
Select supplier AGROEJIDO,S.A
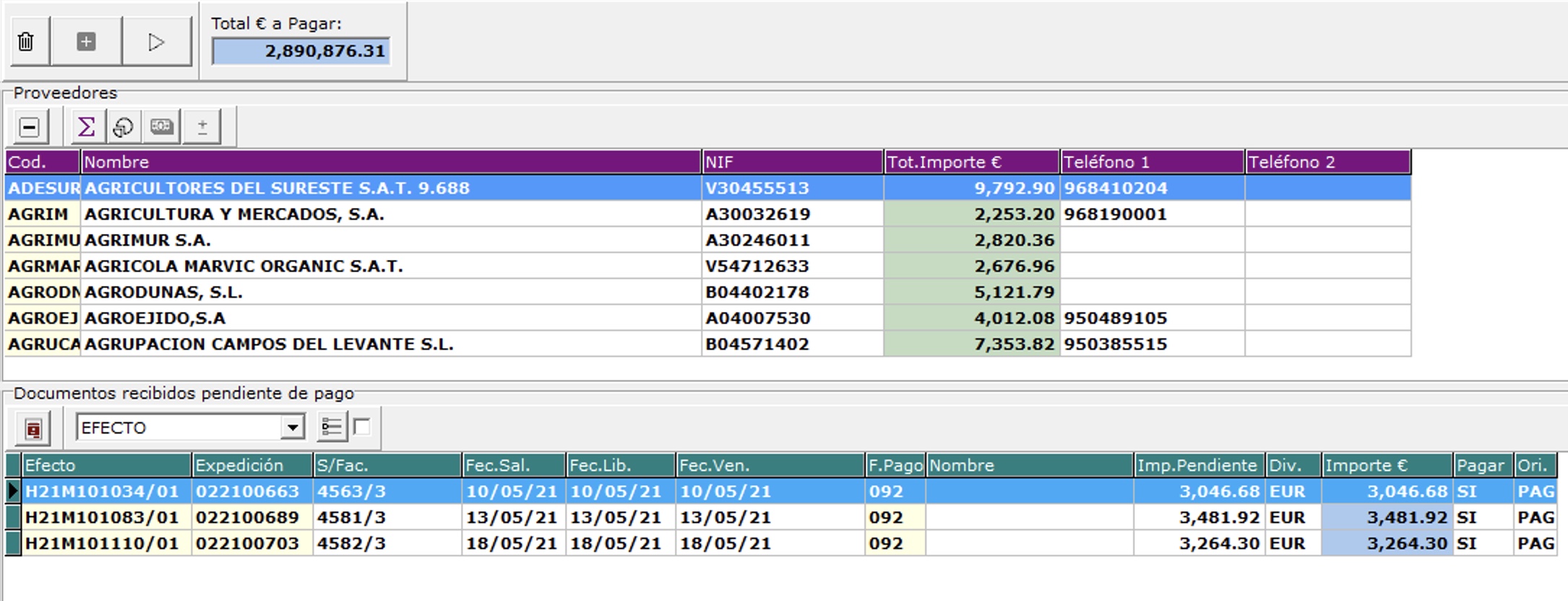(390, 318)
